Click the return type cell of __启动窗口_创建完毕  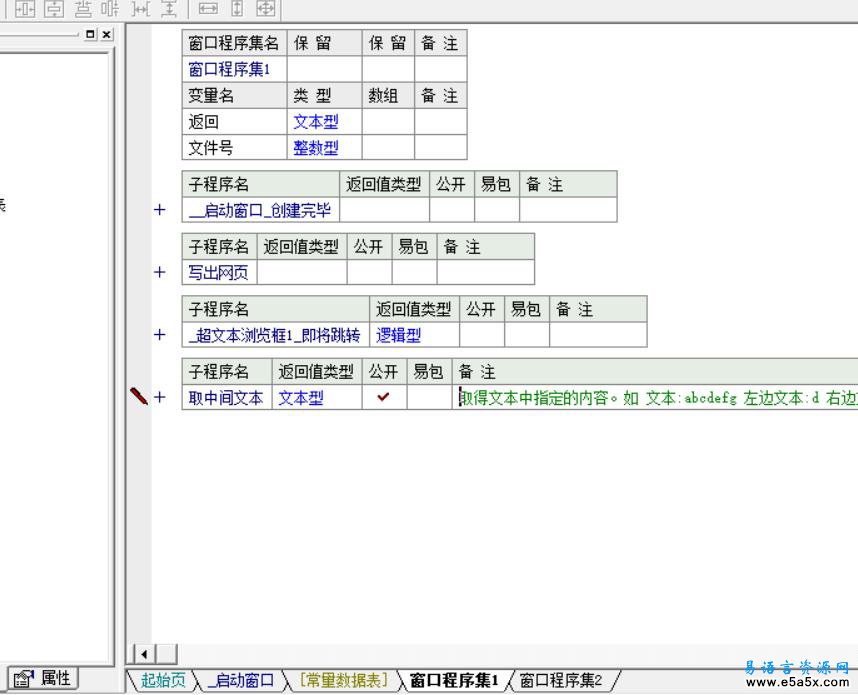385,210
